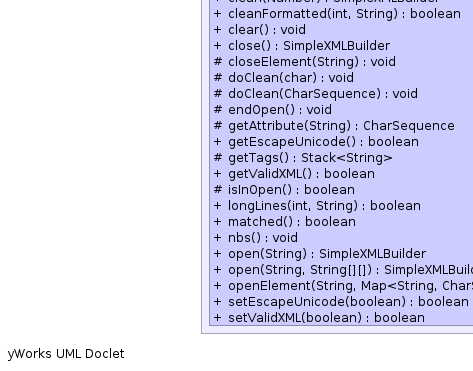Click the yWorks UML Doclet text

click(66, 354)
